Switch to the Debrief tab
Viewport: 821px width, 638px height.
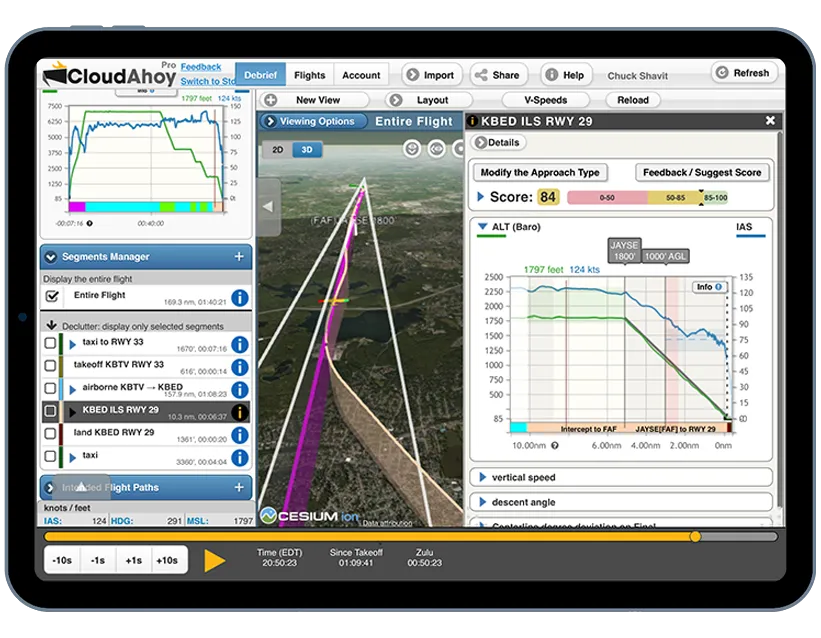point(260,75)
